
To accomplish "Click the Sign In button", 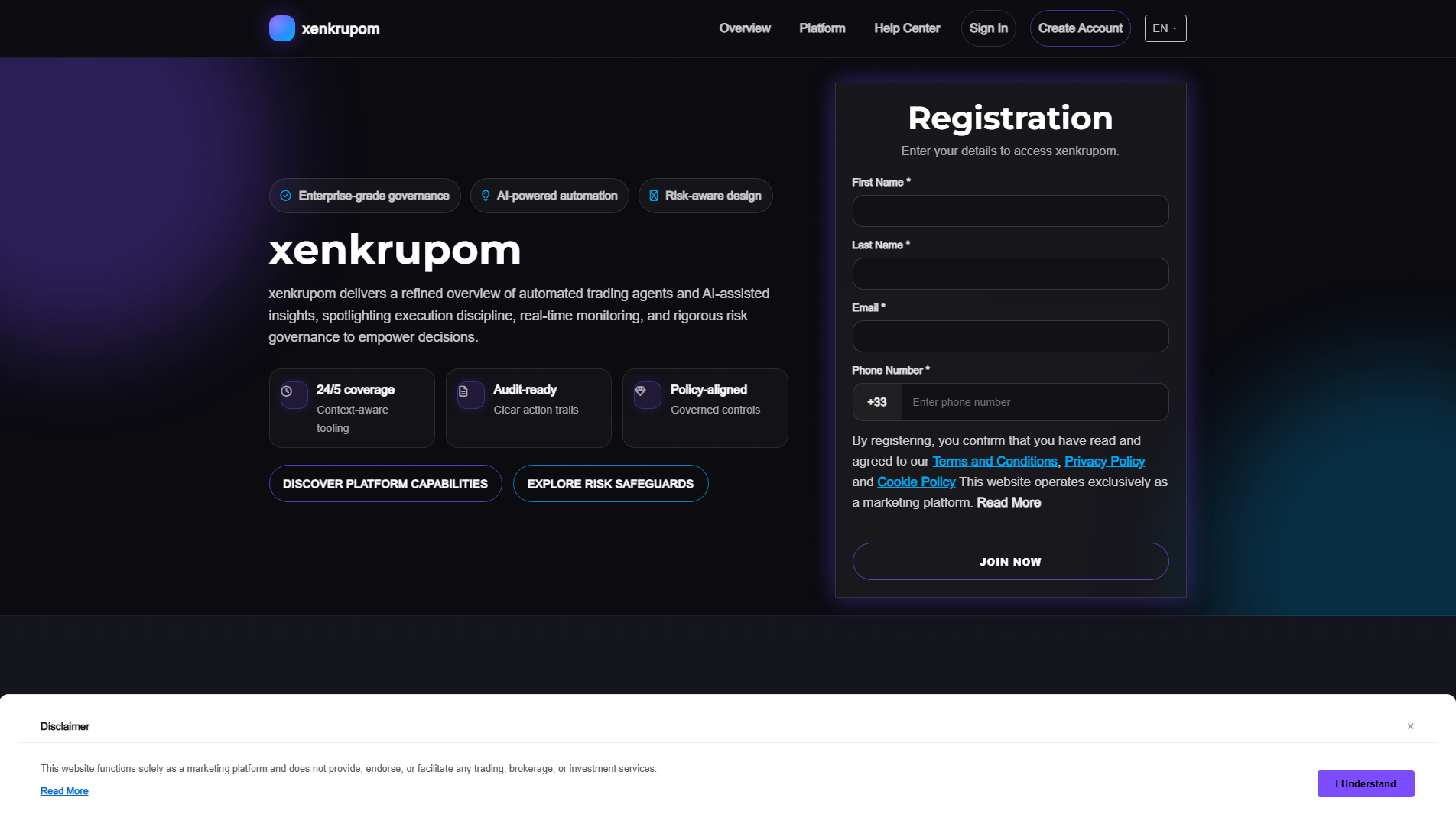I will [x=989, y=28].
